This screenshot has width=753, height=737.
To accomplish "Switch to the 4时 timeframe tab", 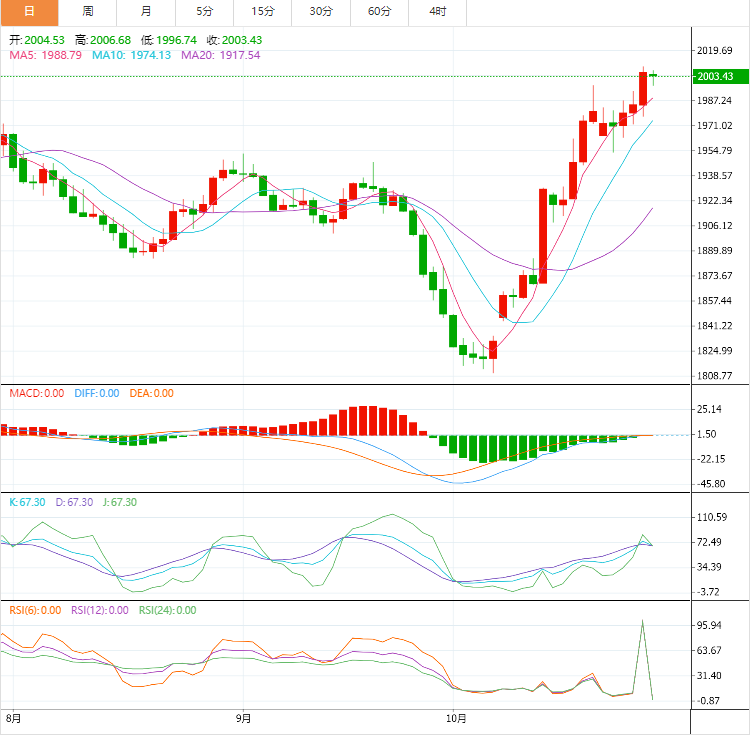I will click(438, 11).
